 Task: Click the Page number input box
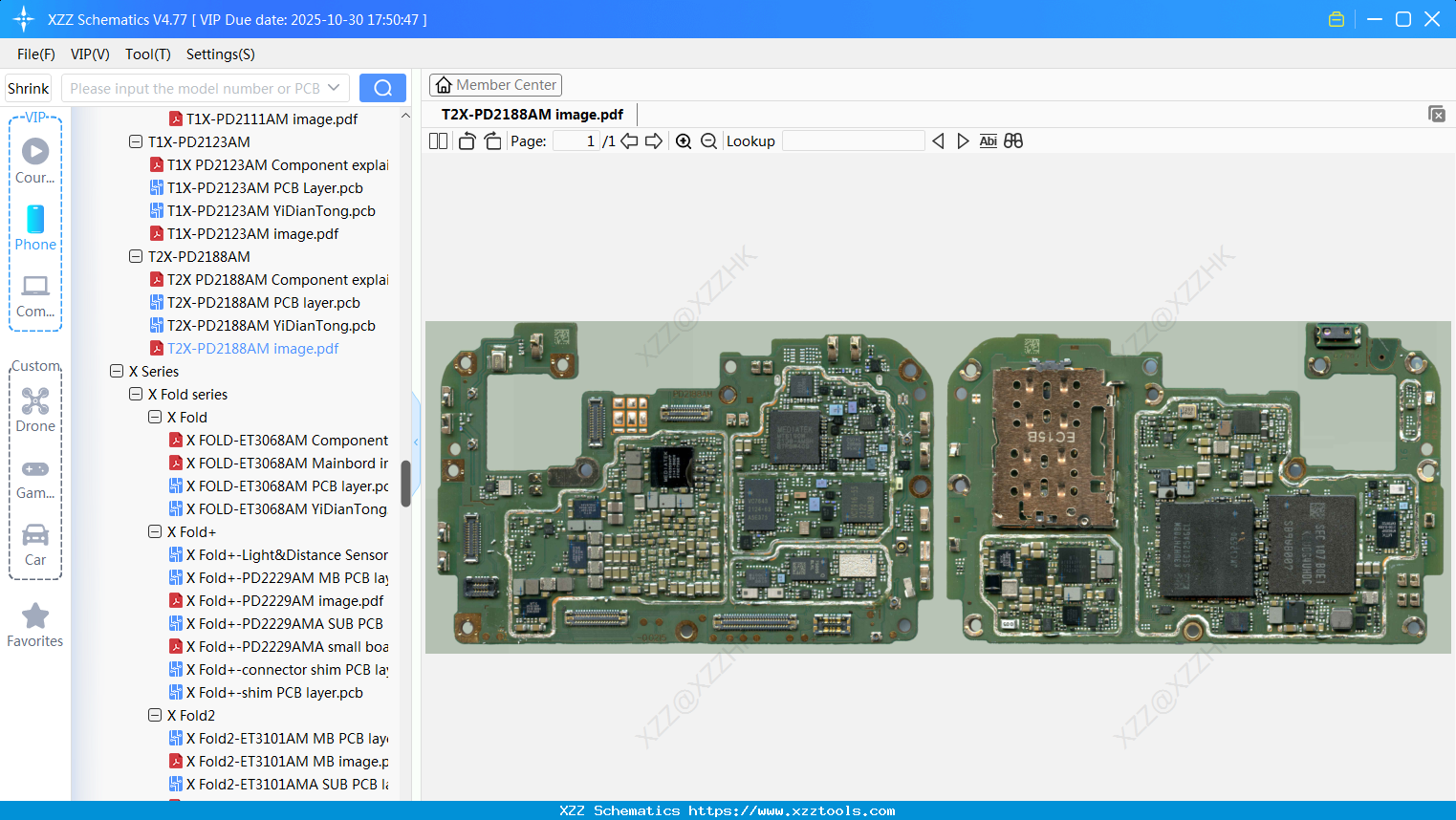point(575,141)
